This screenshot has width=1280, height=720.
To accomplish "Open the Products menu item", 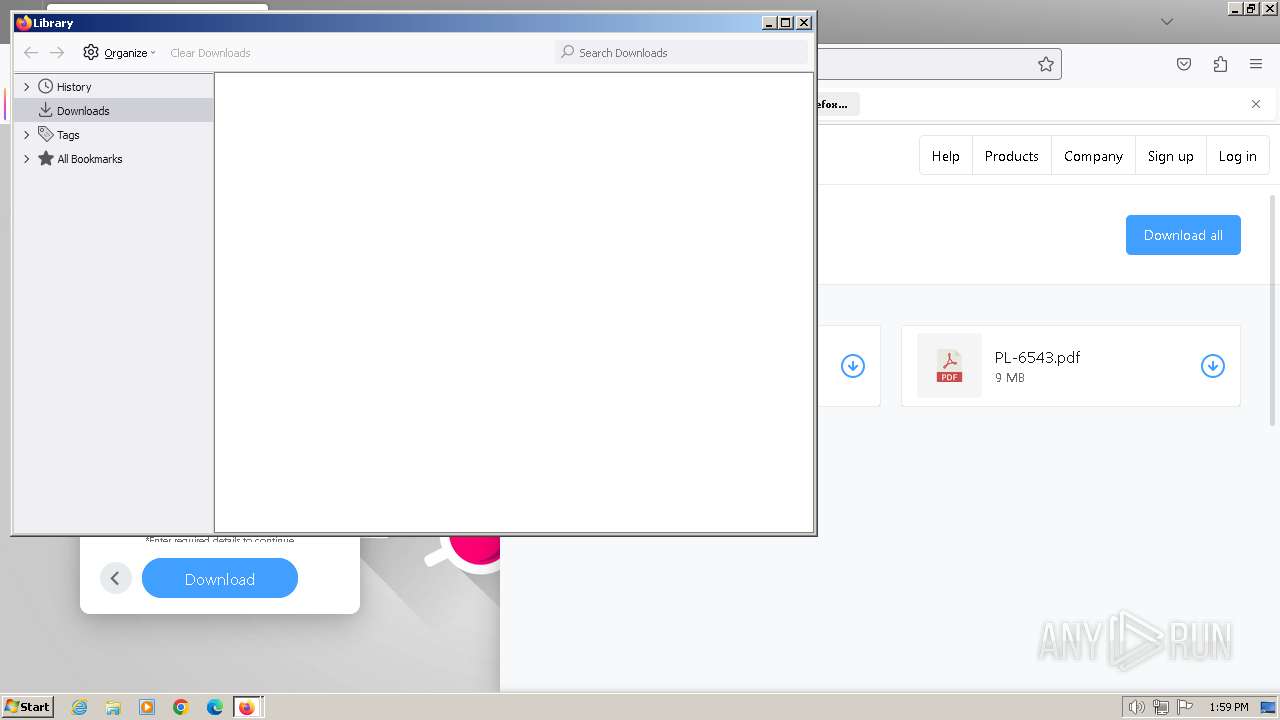I will point(1012,156).
